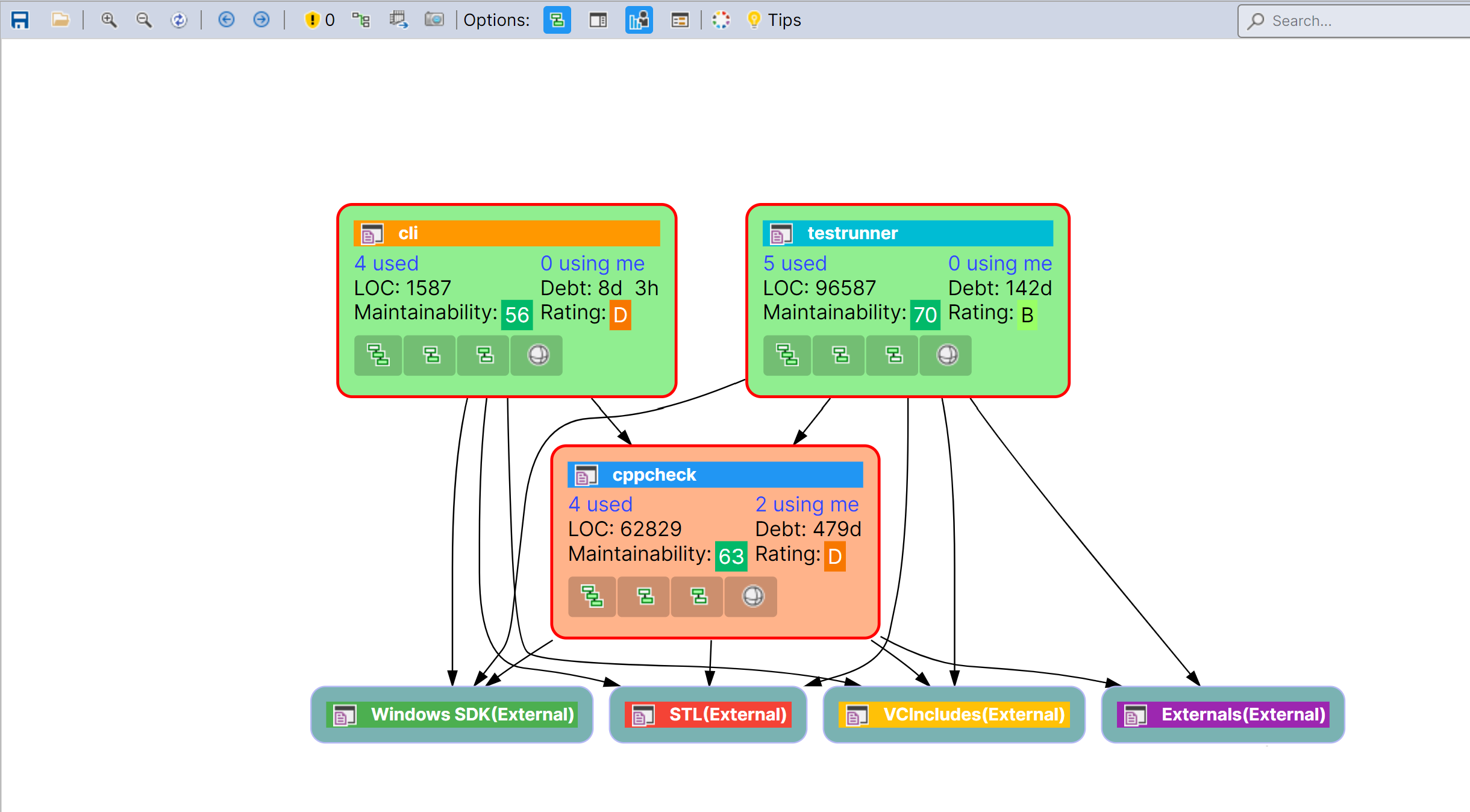Refresh the dependency graph

(x=180, y=20)
